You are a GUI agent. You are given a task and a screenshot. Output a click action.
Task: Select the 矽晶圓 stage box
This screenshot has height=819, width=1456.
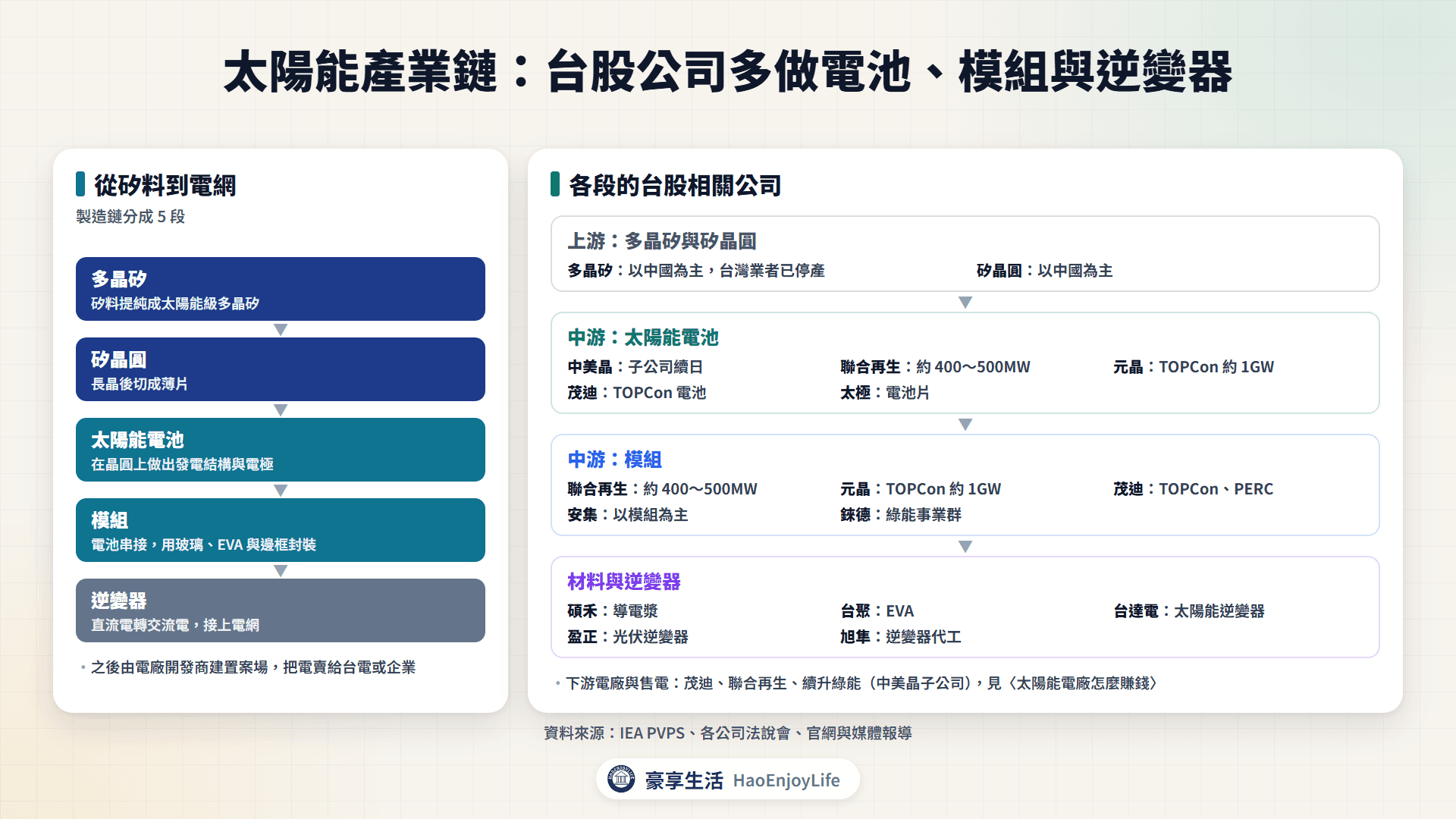[x=281, y=369]
